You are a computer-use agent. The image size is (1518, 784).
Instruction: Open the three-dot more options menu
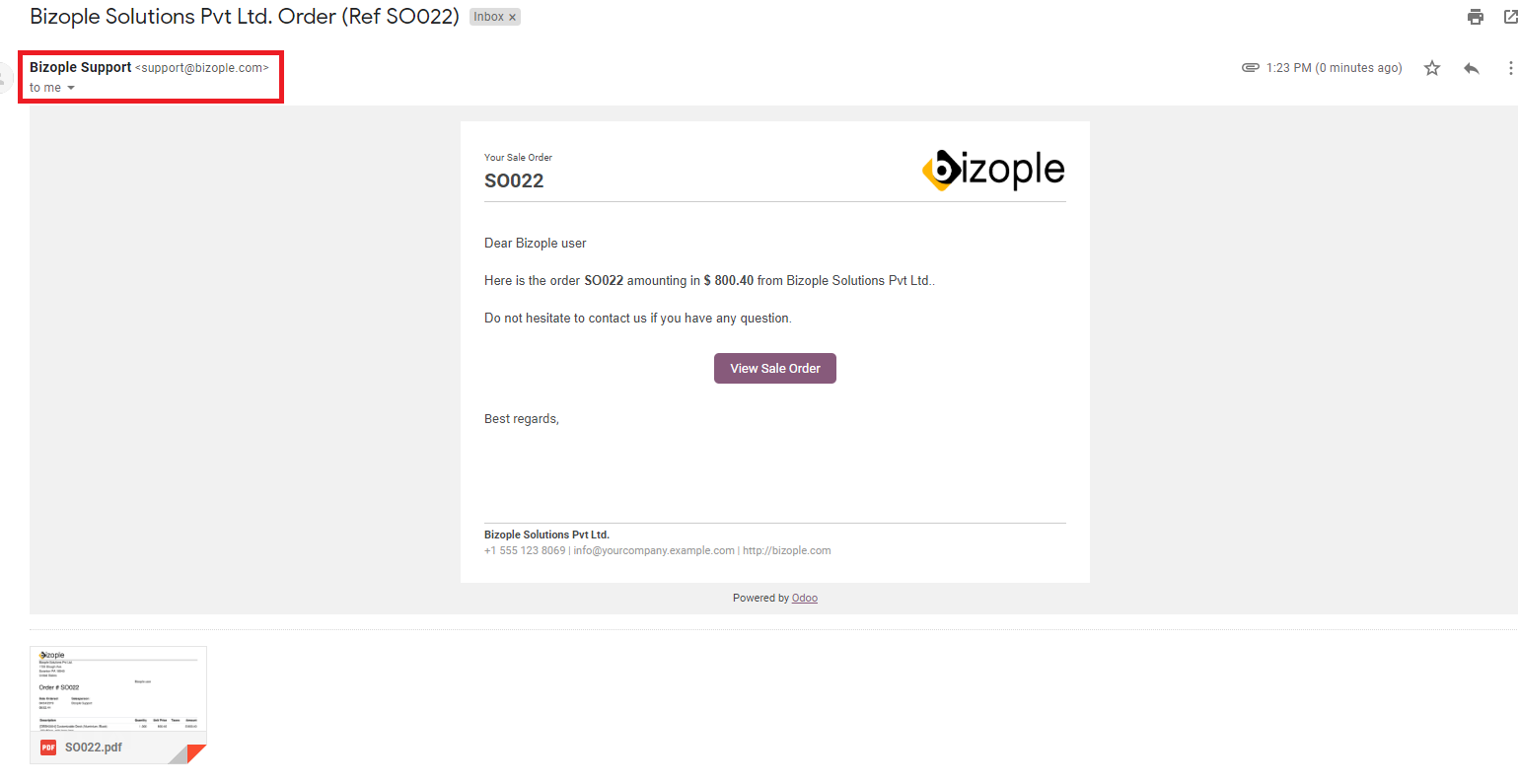pos(1510,68)
